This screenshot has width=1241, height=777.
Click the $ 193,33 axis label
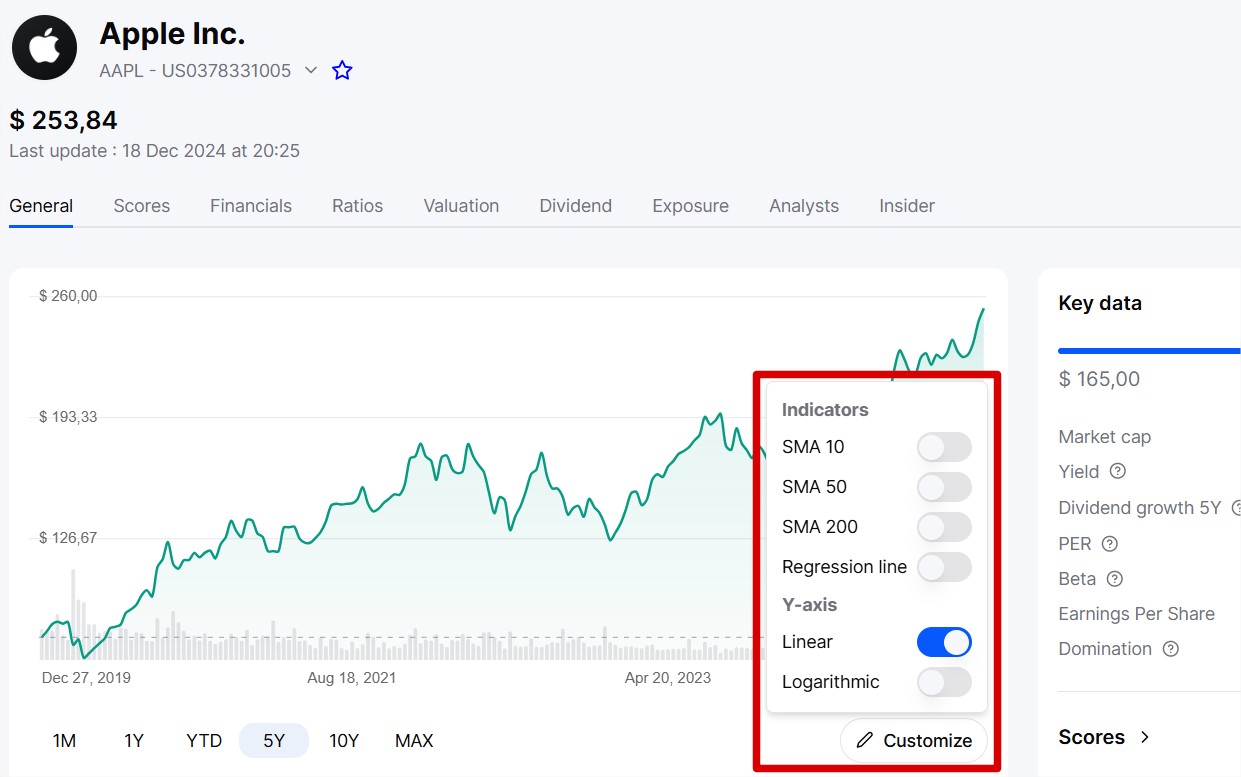[68, 417]
